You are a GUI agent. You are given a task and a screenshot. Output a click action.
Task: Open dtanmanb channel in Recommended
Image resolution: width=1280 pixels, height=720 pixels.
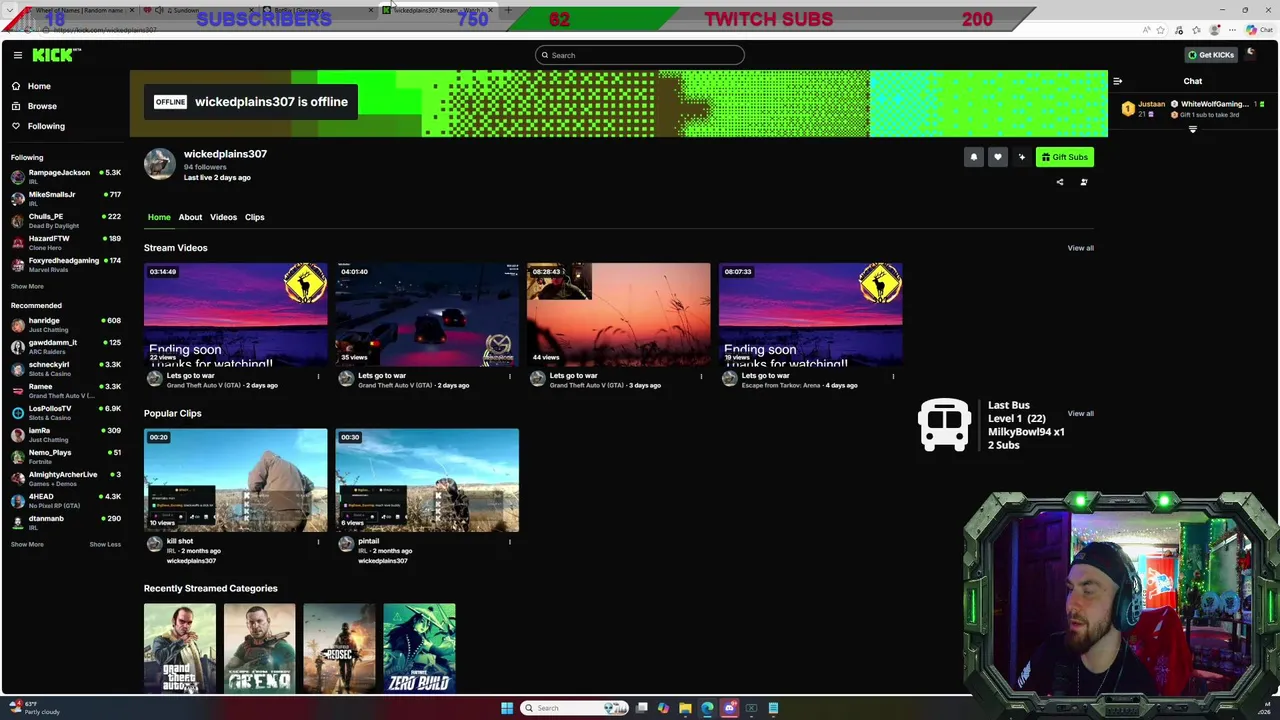pyautogui.click(x=66, y=522)
